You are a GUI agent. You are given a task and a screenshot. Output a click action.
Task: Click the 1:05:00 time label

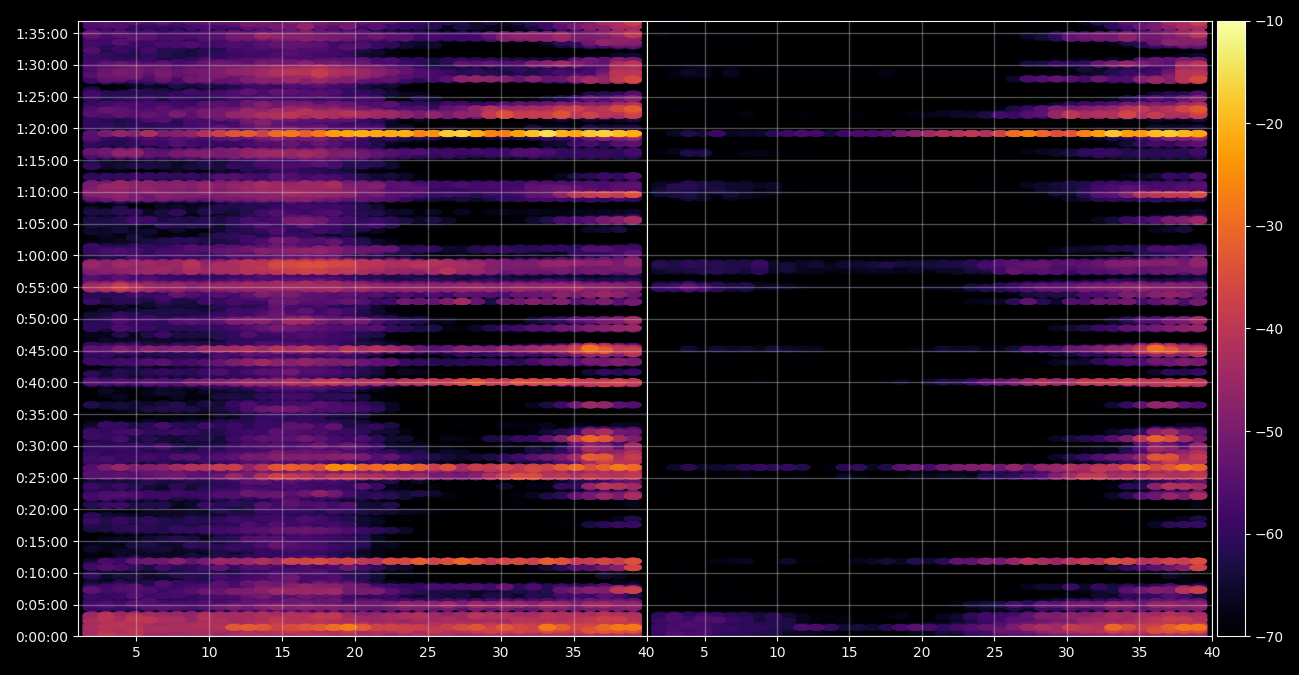tap(42, 224)
